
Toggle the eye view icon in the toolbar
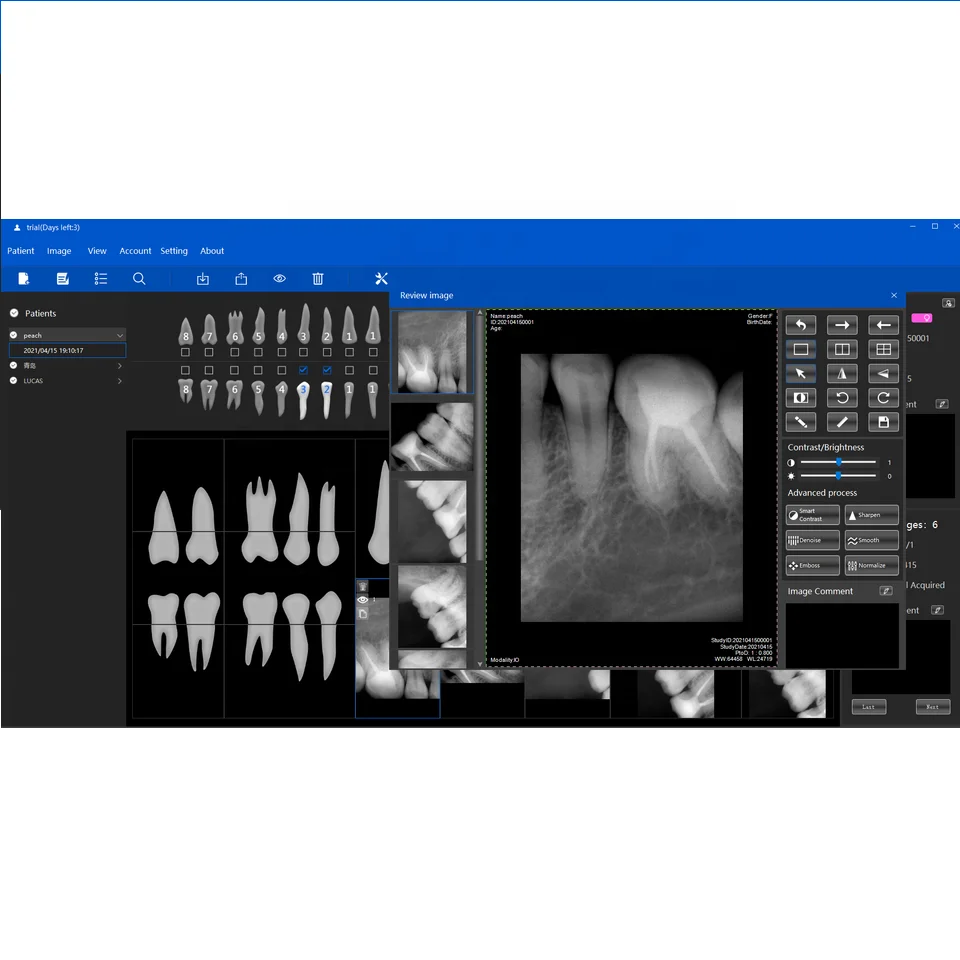tap(279, 279)
